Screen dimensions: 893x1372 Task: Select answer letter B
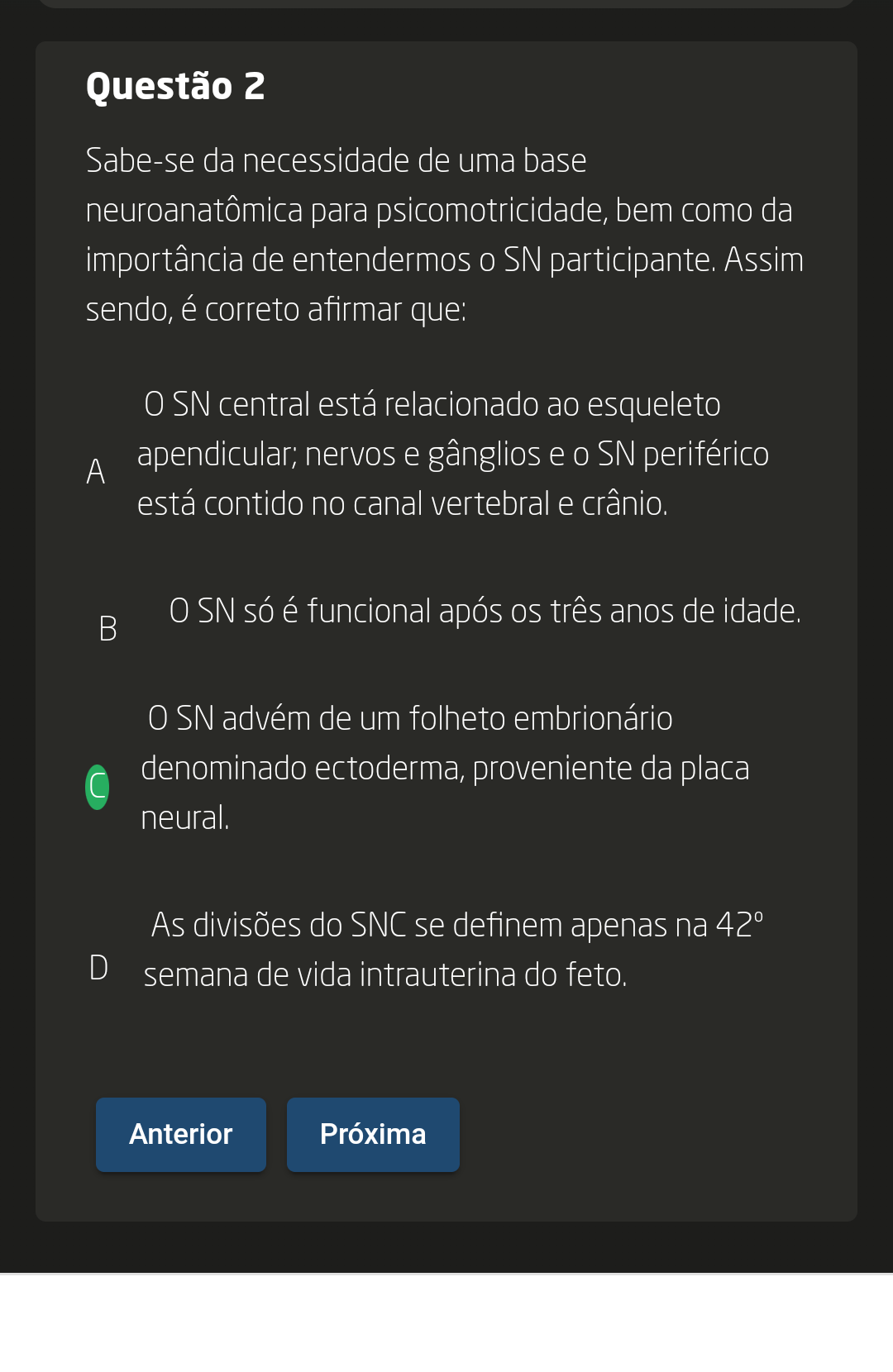(107, 629)
